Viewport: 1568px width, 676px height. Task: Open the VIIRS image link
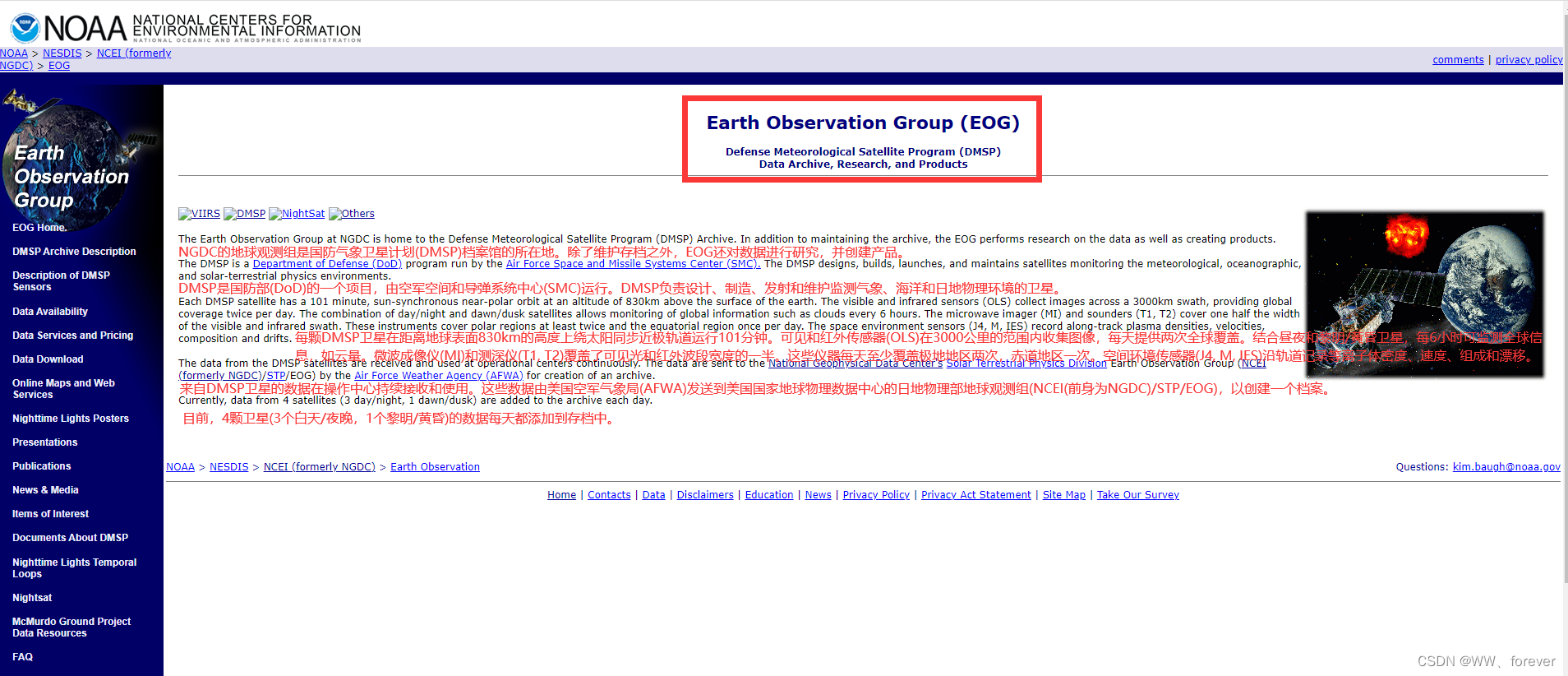click(199, 214)
